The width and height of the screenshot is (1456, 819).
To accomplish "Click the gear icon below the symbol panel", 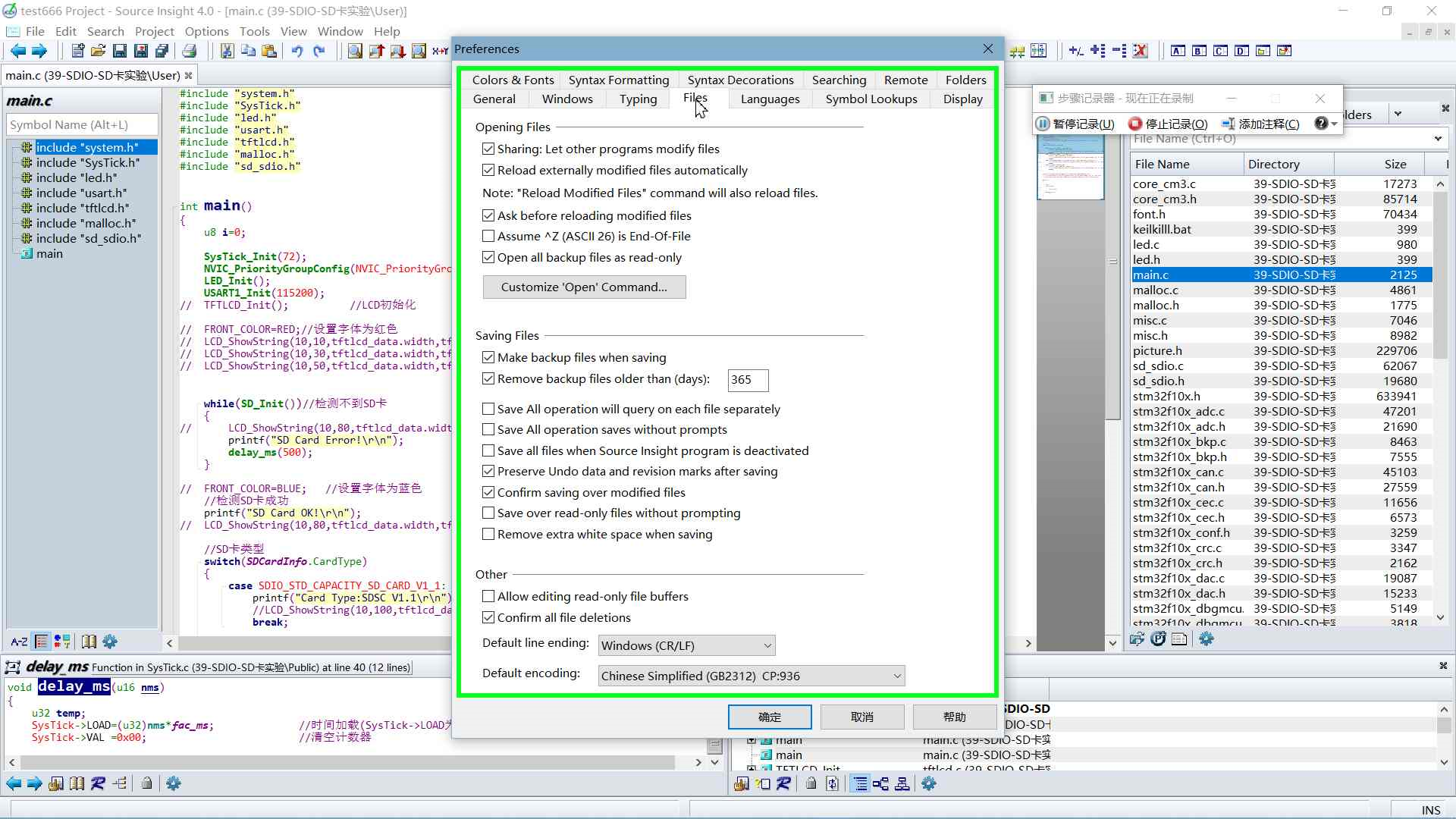I will 110,642.
